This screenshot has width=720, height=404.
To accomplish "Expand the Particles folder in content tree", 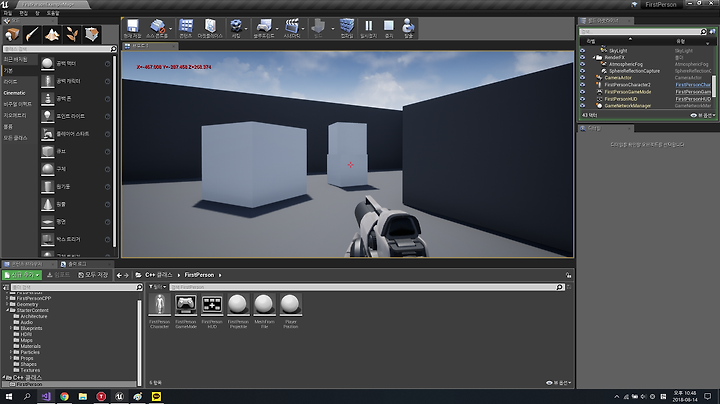I will 11,352.
